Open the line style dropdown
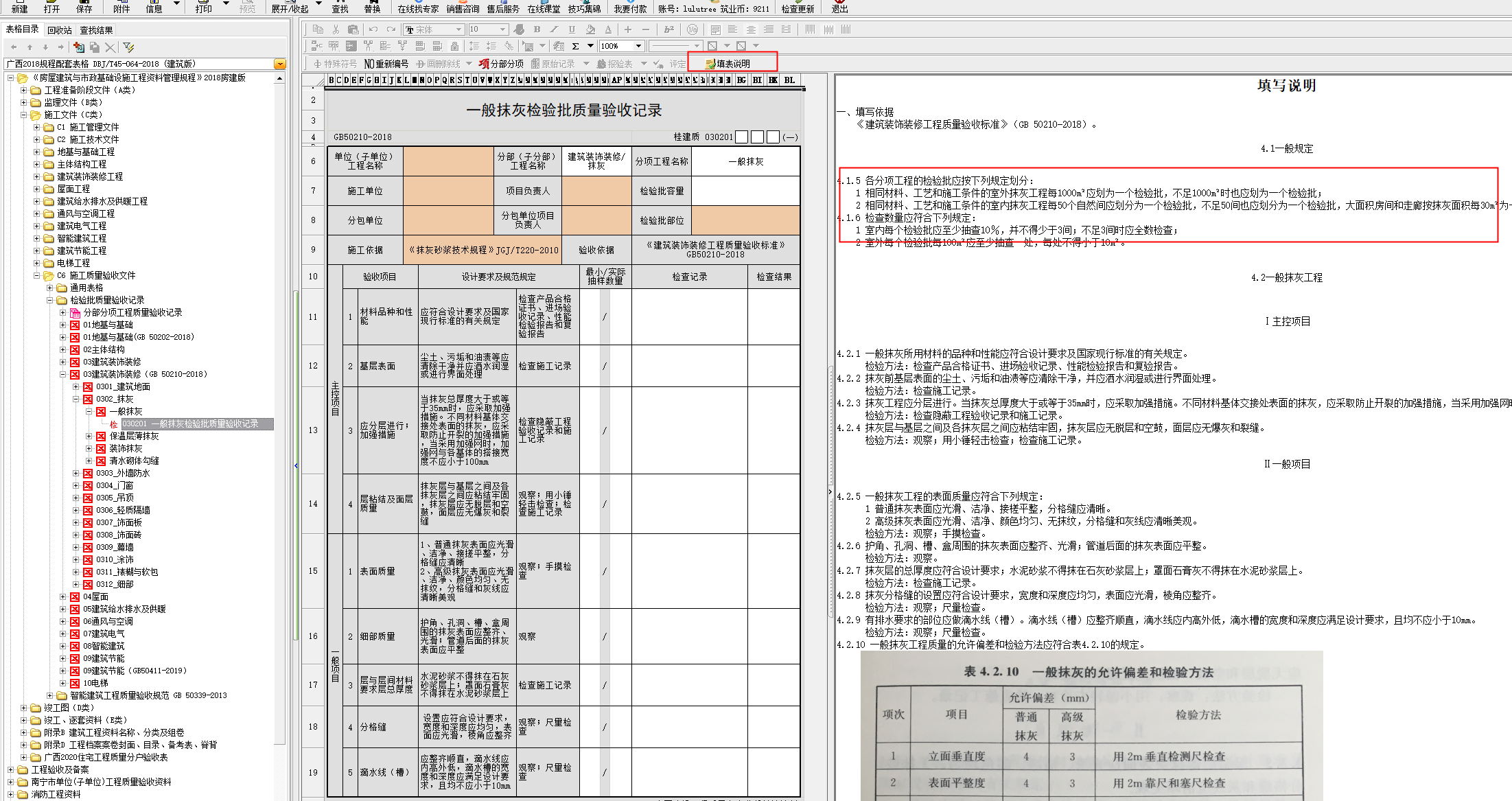Image resolution: width=1512 pixels, height=801 pixels. (697, 46)
